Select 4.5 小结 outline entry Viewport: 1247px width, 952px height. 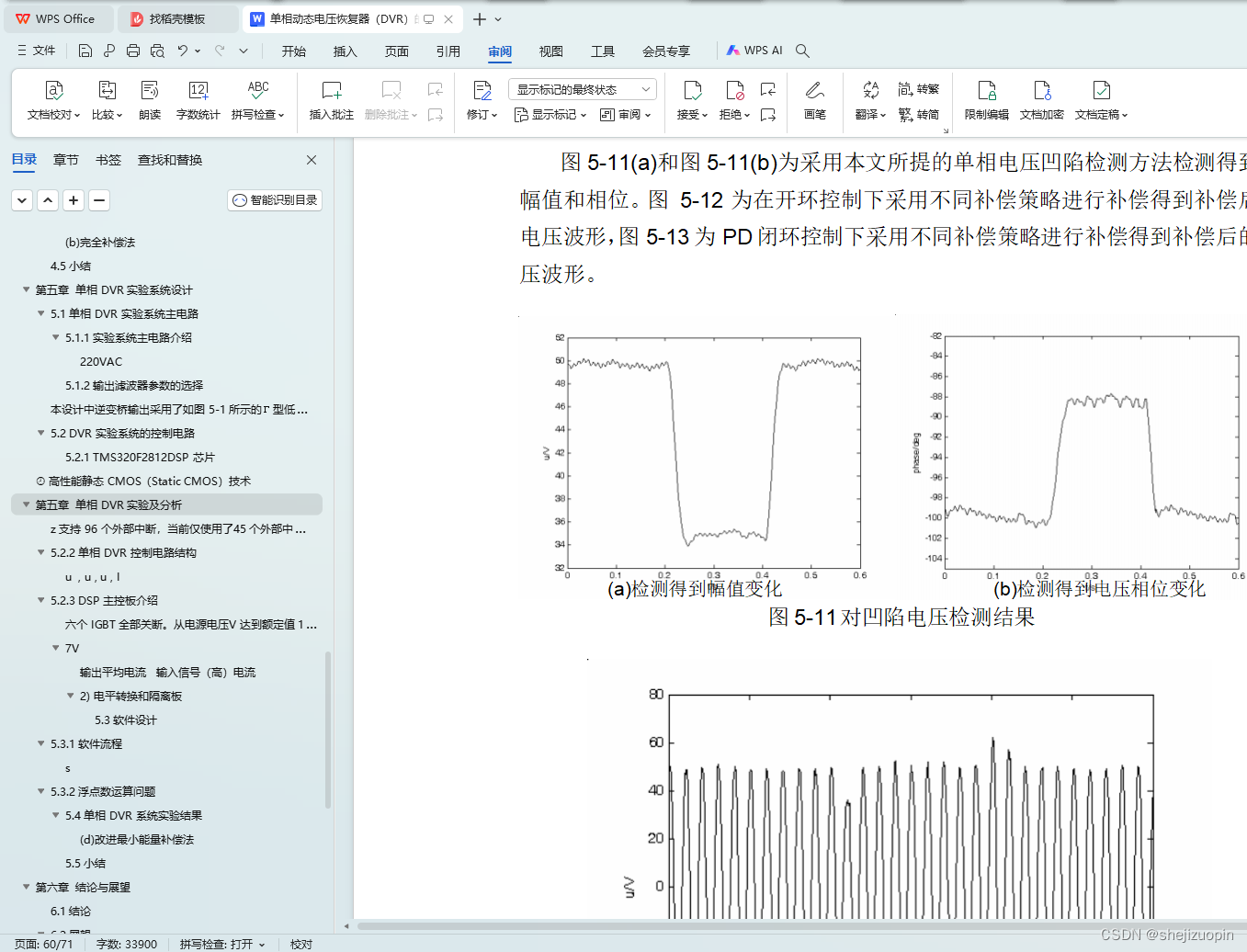coord(71,266)
